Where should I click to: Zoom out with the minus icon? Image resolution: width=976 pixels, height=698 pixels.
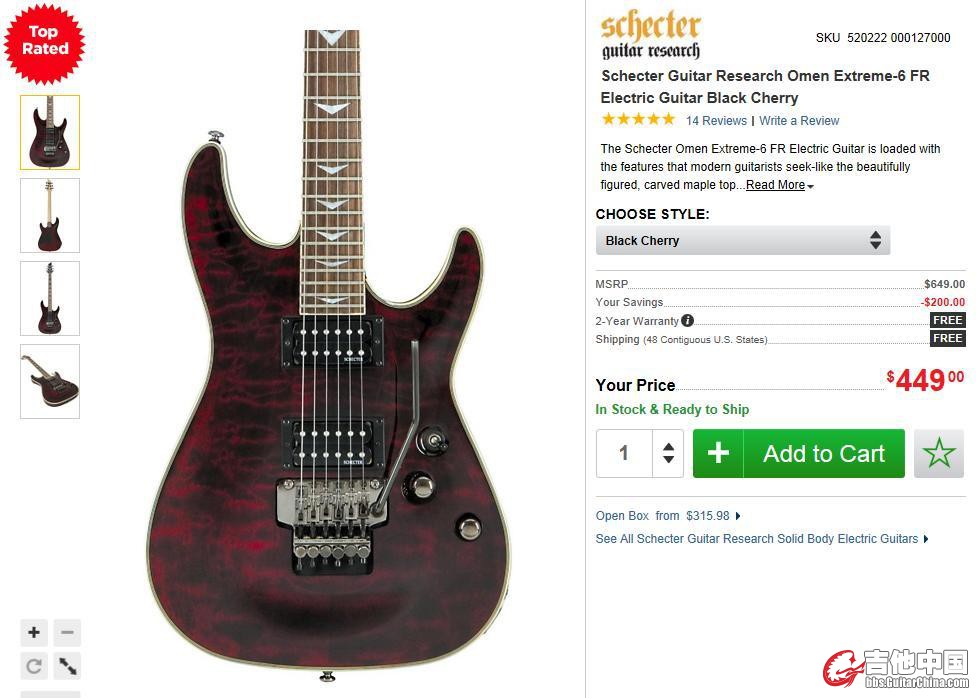coord(67,633)
